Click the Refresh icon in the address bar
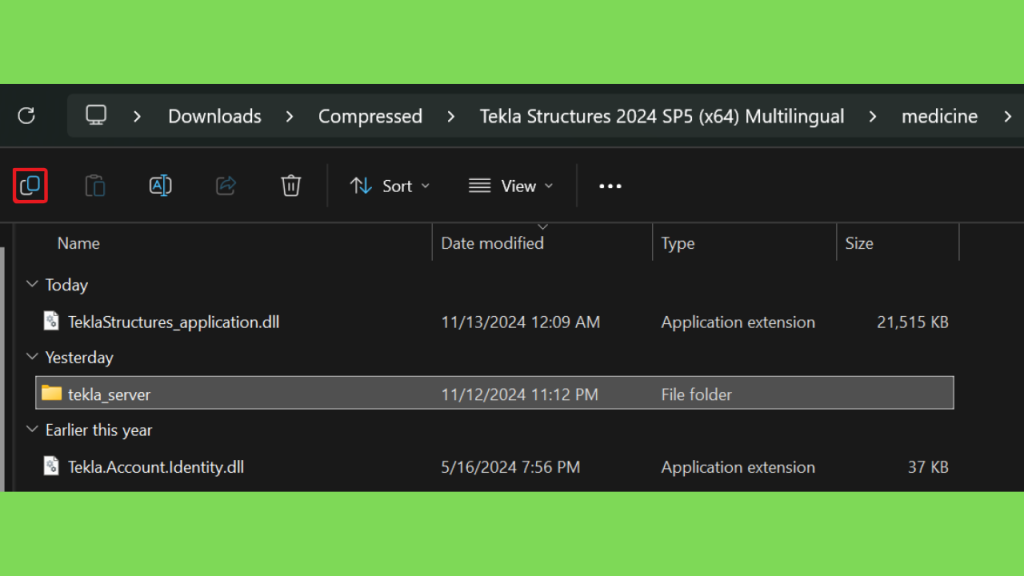 click(26, 116)
